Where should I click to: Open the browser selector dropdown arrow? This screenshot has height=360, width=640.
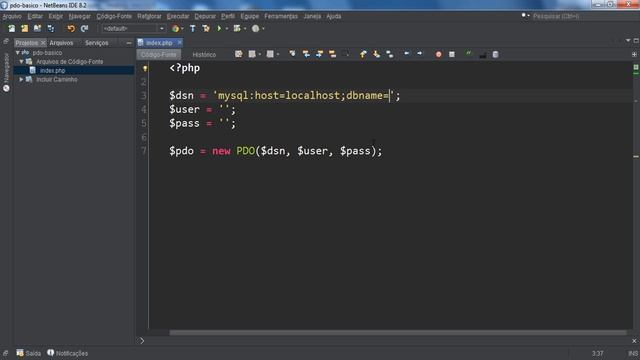(x=182, y=29)
